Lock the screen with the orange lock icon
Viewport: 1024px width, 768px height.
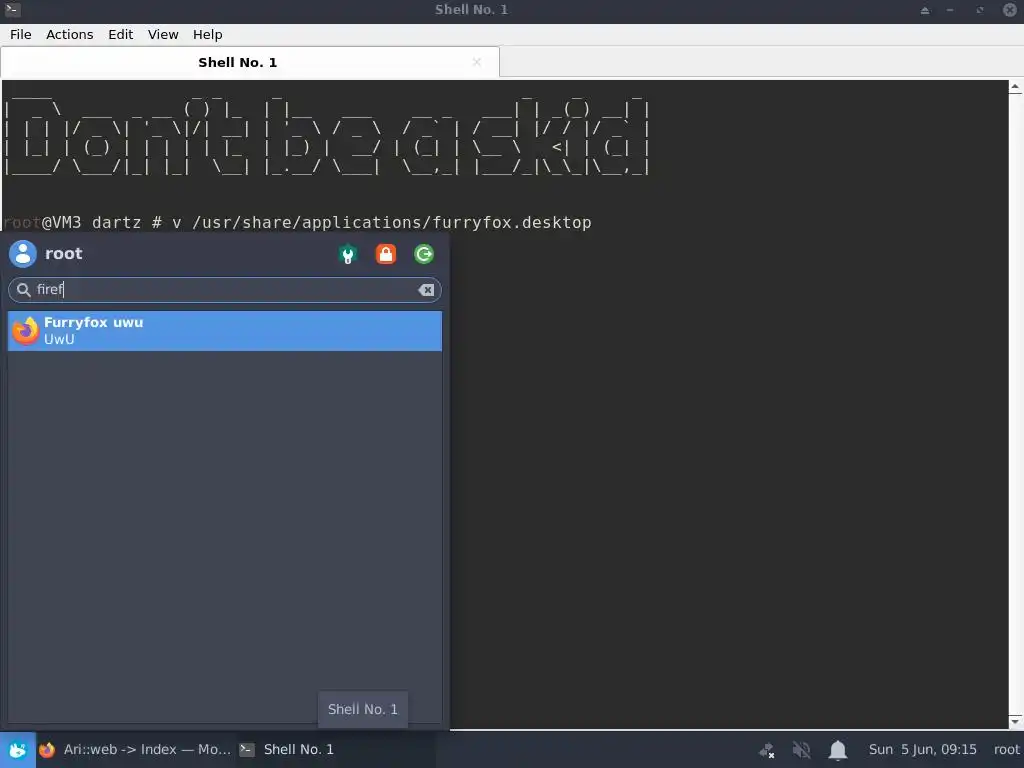[386, 254]
